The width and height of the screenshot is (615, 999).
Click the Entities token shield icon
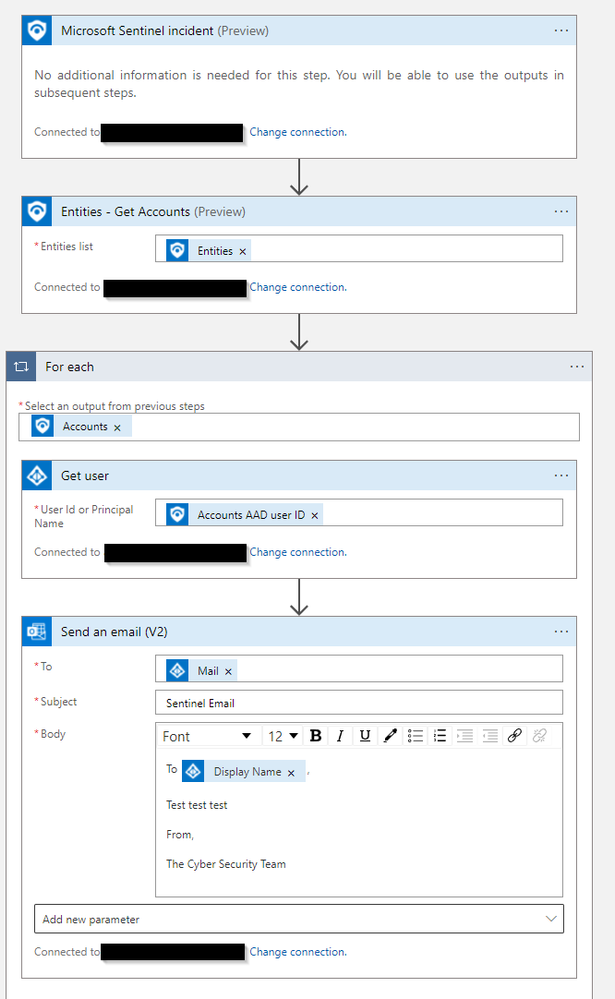(x=177, y=250)
